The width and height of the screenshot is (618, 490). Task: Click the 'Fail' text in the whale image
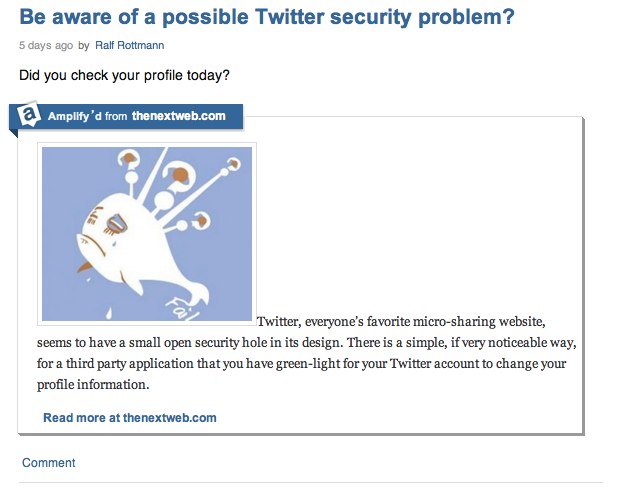click(182, 309)
